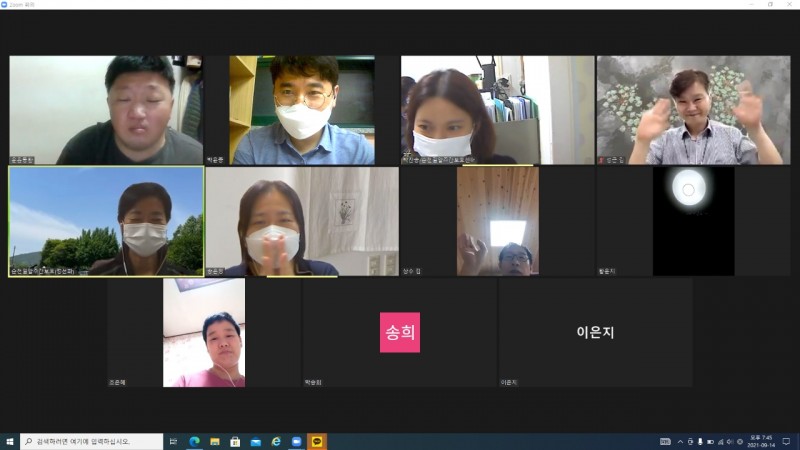Select the masked woman by the bookshelf's tile
This screenshot has width=800, height=450.
(497, 110)
